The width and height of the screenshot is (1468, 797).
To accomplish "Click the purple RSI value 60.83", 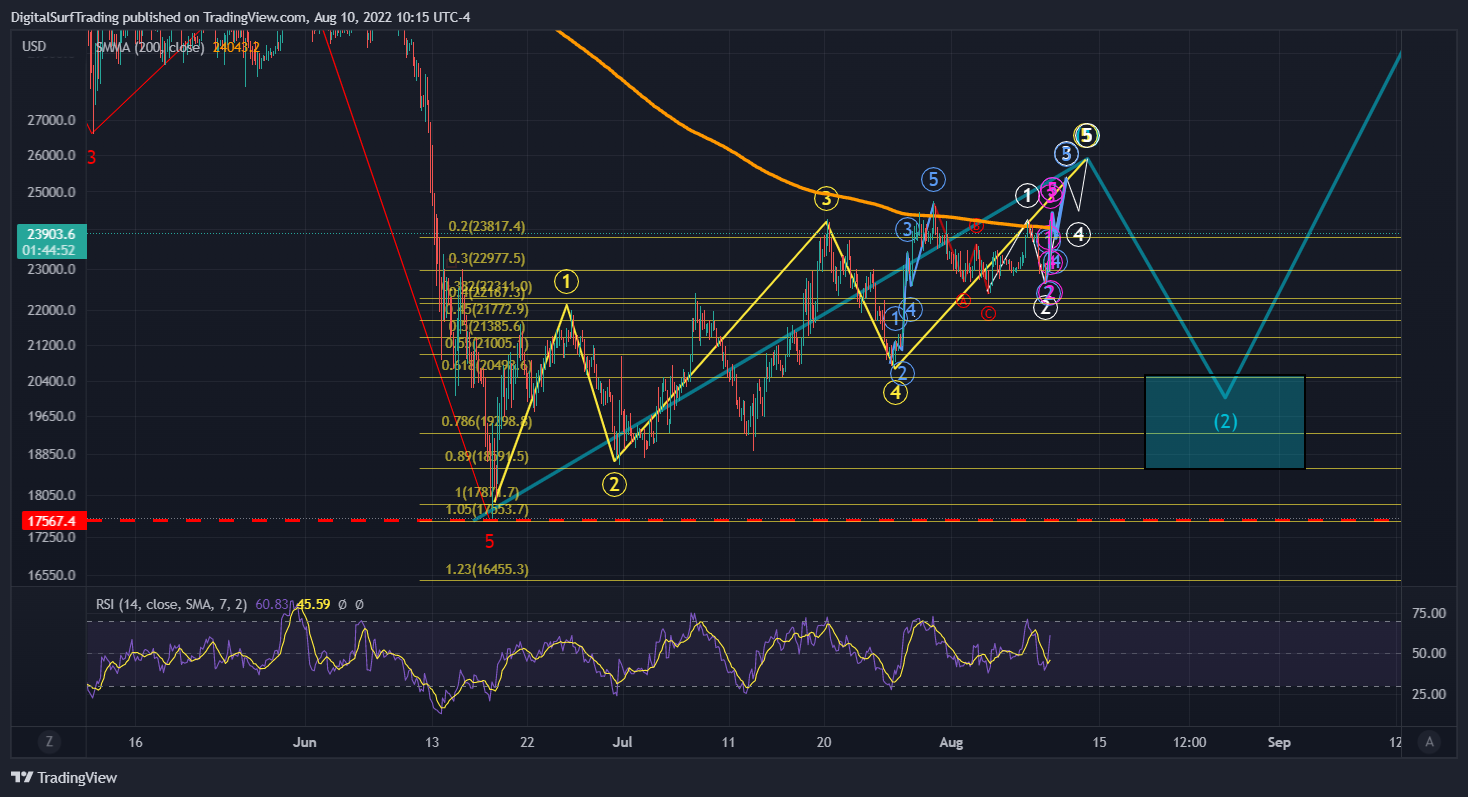I will coord(271,604).
